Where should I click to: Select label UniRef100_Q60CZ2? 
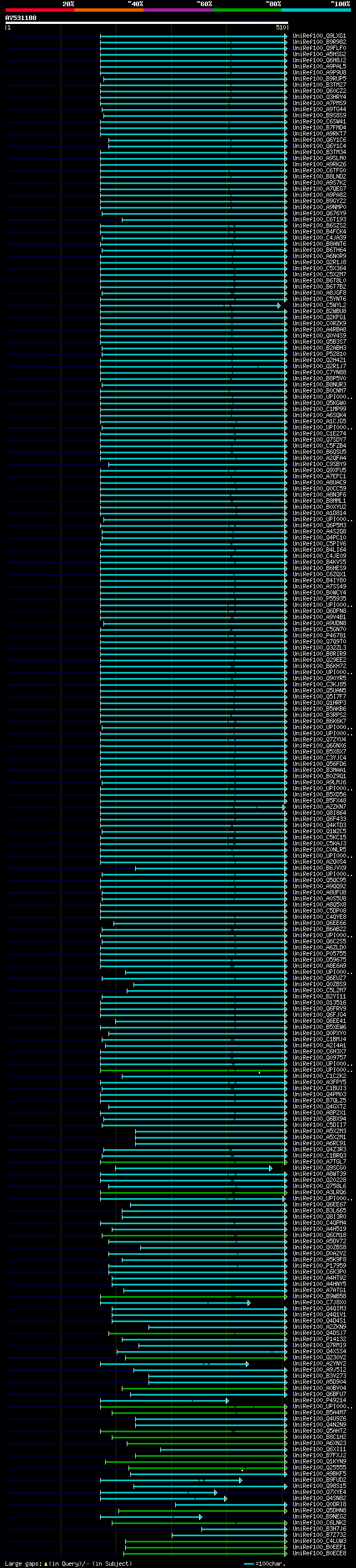319,91
